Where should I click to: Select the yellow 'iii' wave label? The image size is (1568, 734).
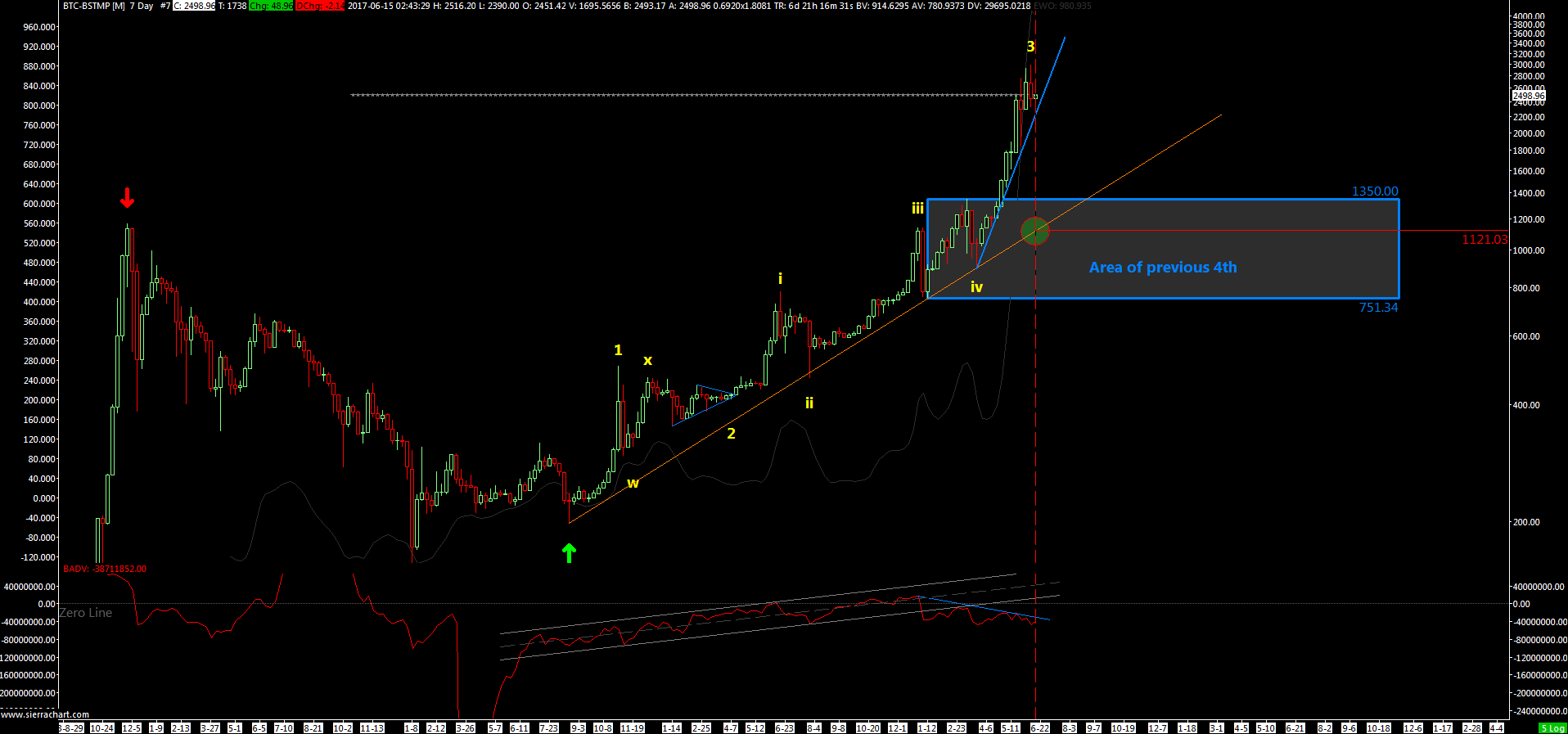point(917,209)
